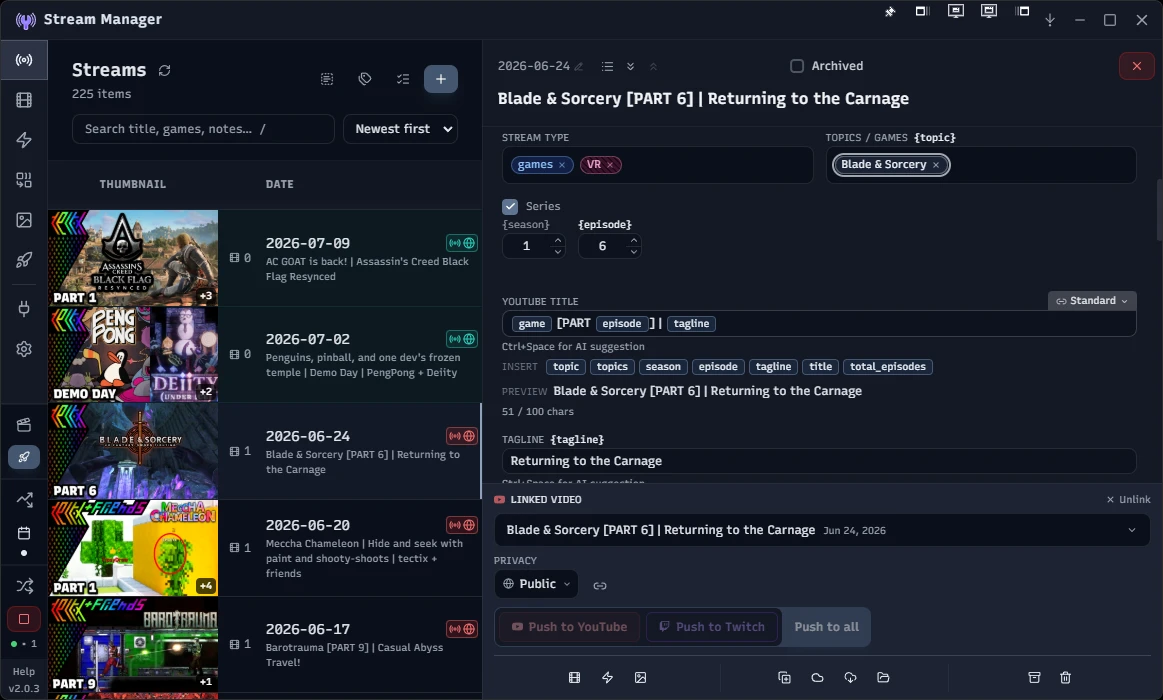Click the list icon beside the stream date
1163x700 pixels.
click(x=607, y=67)
